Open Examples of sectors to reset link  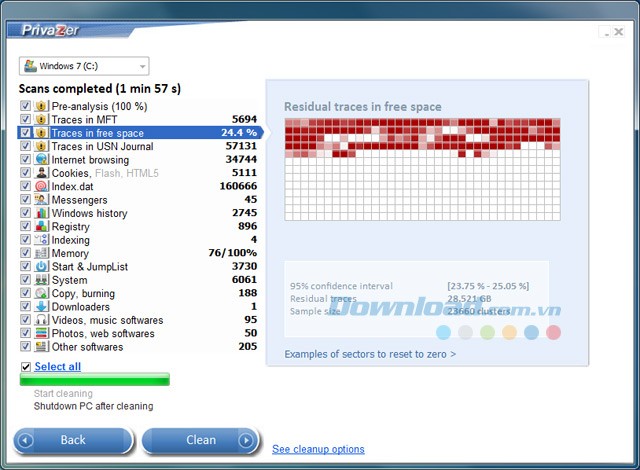point(370,354)
